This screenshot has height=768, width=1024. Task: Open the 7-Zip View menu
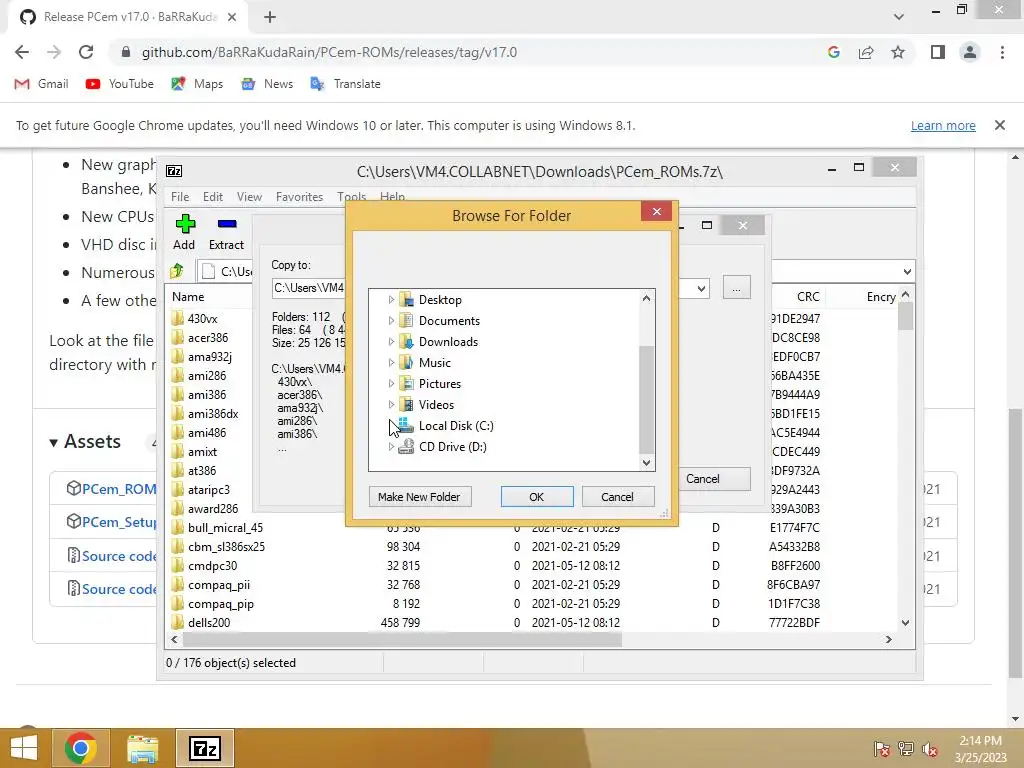[249, 197]
